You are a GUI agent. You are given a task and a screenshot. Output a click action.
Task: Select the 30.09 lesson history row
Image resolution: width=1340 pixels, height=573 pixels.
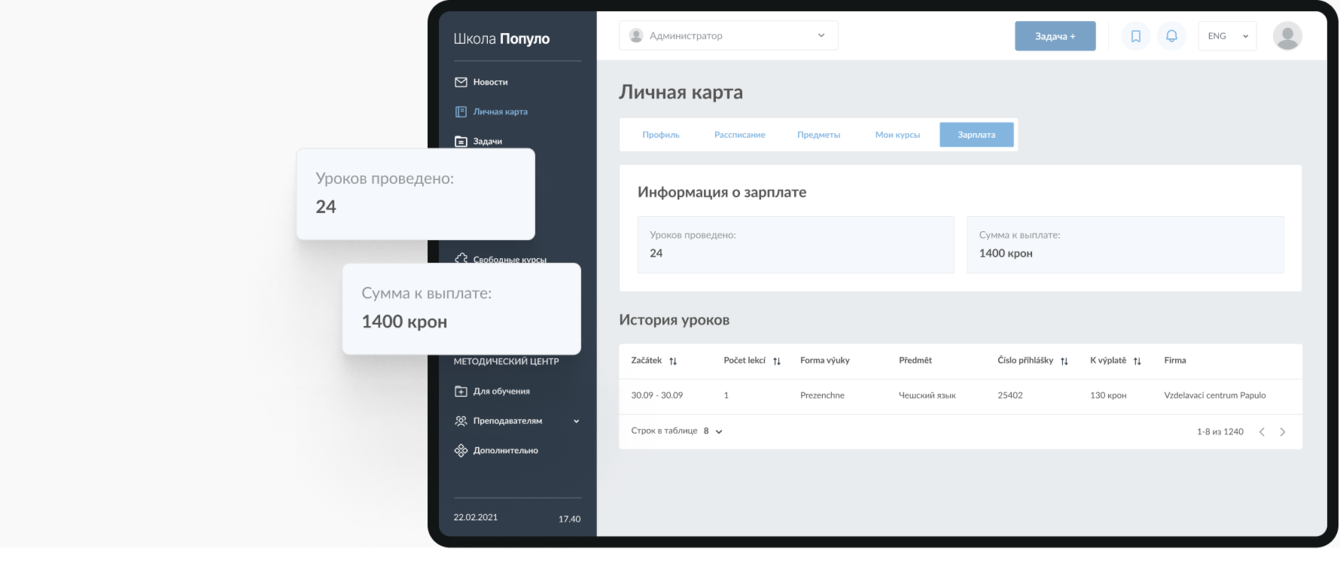pos(960,395)
